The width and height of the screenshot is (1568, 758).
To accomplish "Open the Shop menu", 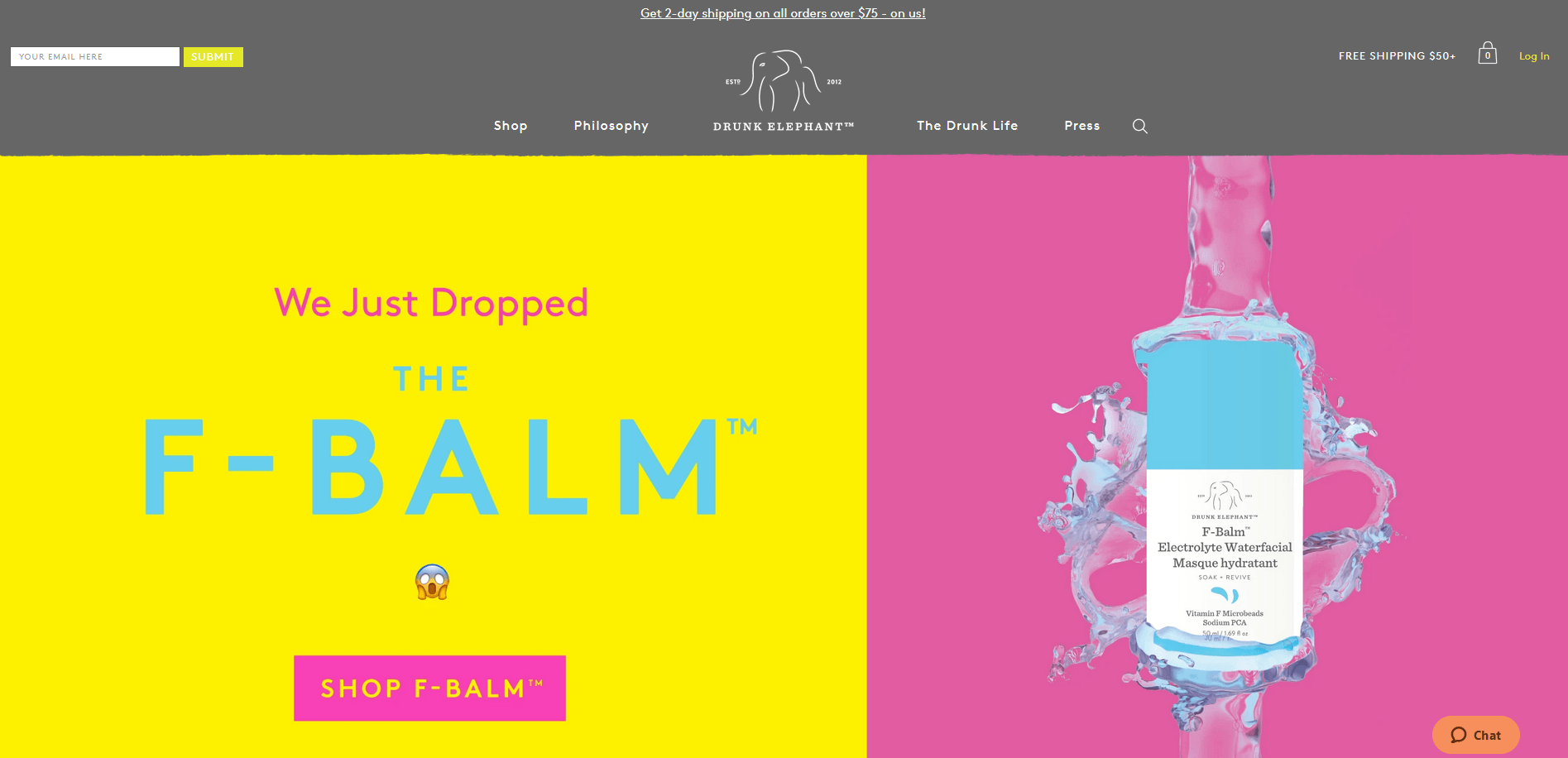I will (511, 126).
